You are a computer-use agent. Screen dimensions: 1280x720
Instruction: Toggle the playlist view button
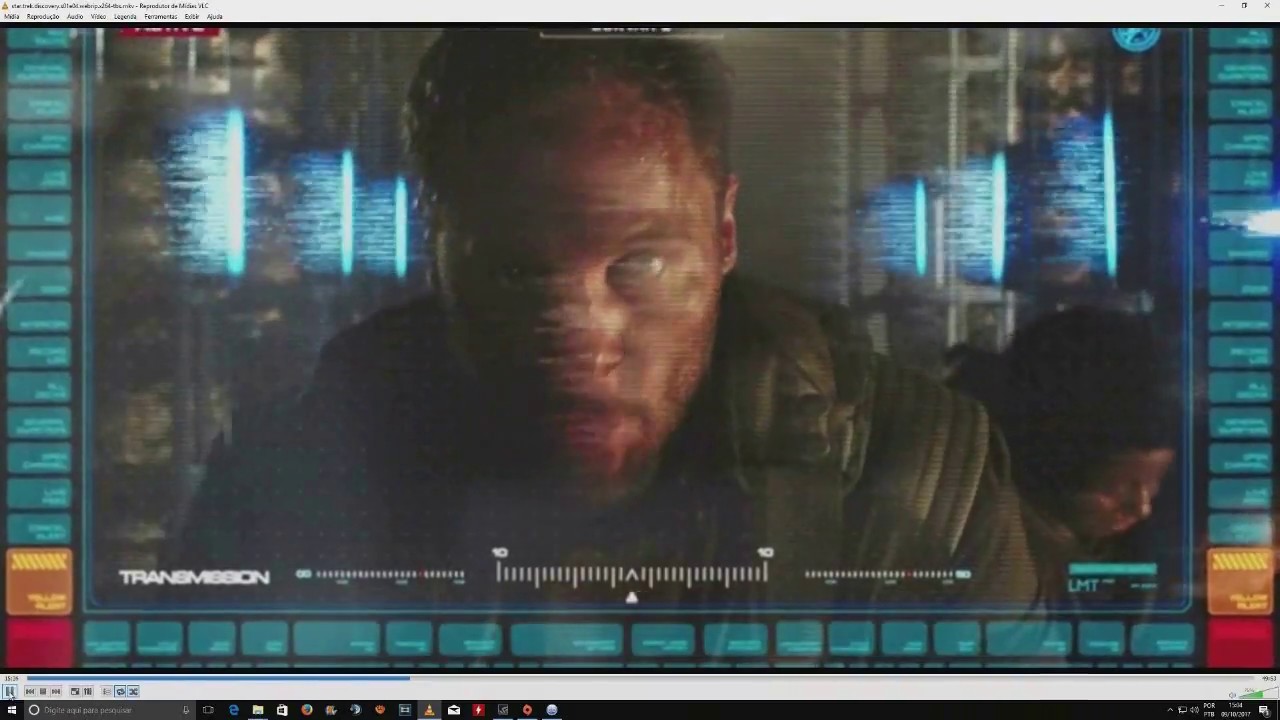tap(107, 691)
